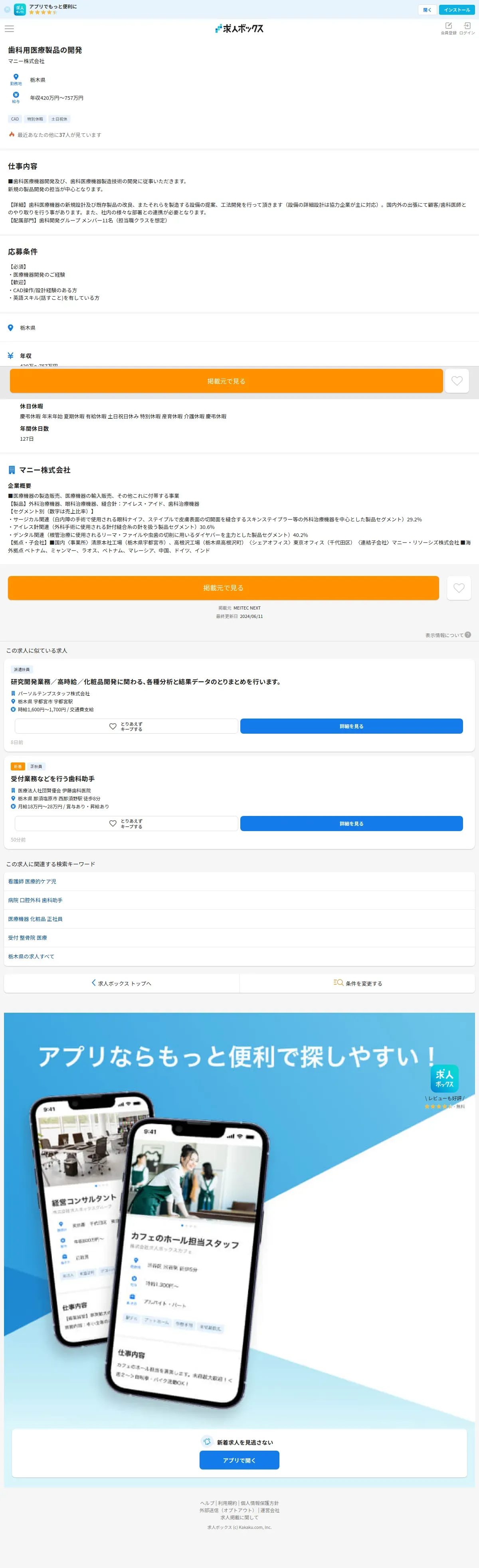Click the 求人ボックス logo in the header

pyautogui.click(x=239, y=29)
